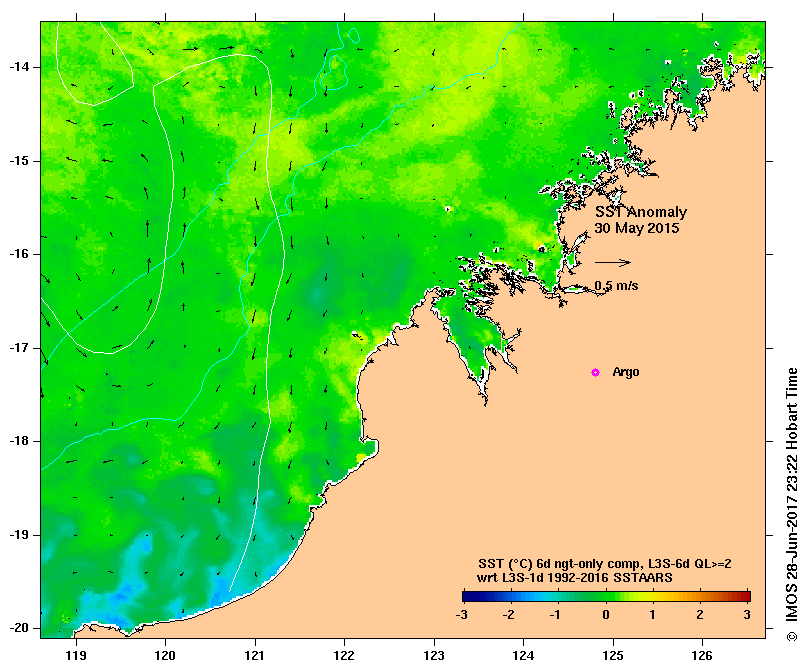Click the date '30 May 2015'
Image resolution: width=809 pixels, height=672 pixels.
(636, 228)
